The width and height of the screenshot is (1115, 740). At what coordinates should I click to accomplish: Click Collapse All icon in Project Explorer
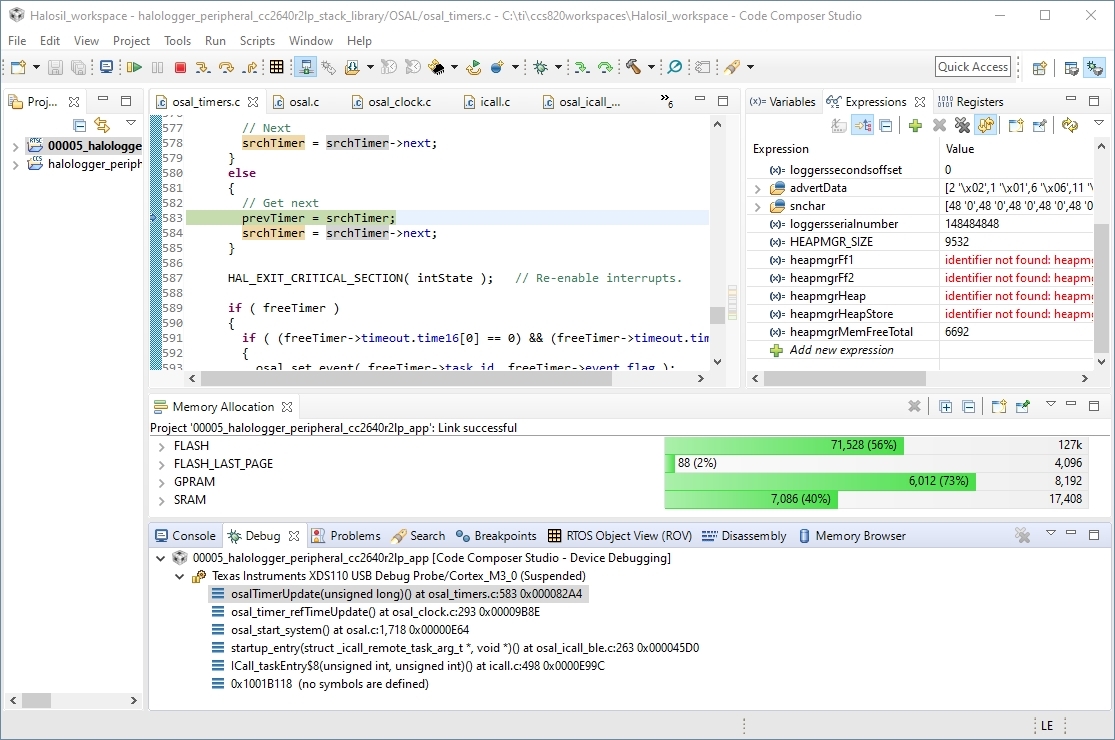coord(80,126)
